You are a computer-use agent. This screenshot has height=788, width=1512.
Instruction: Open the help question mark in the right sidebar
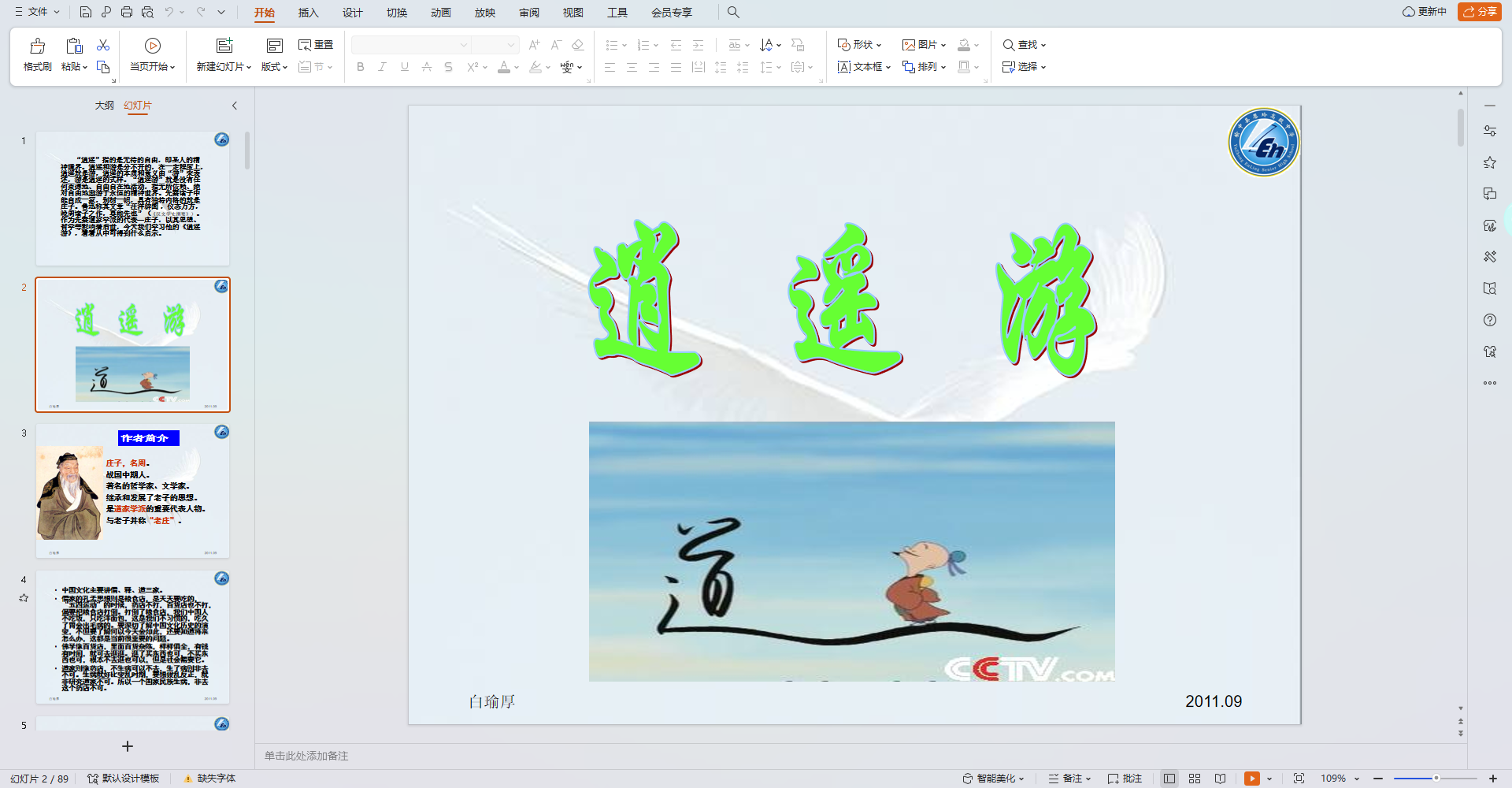click(x=1490, y=320)
